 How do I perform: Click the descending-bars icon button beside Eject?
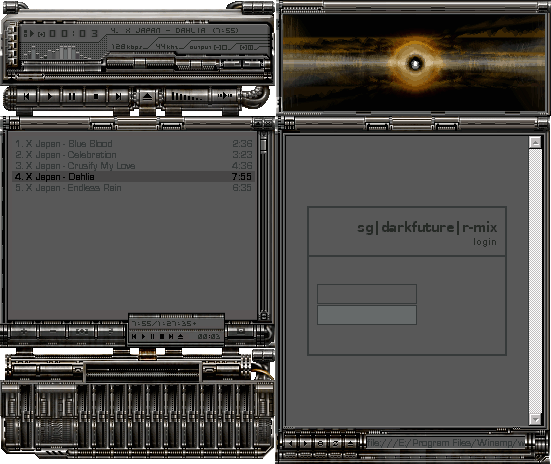pos(187,96)
